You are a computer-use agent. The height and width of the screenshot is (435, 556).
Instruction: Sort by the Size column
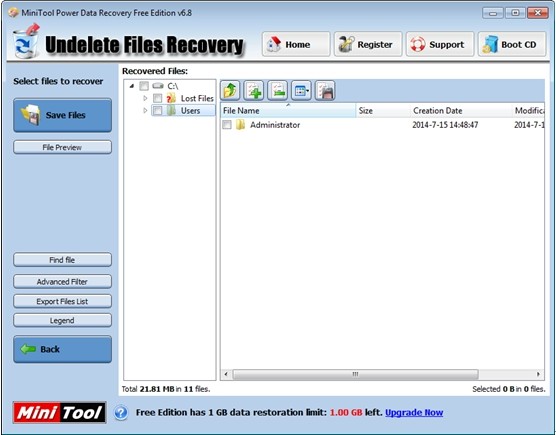[x=383, y=111]
